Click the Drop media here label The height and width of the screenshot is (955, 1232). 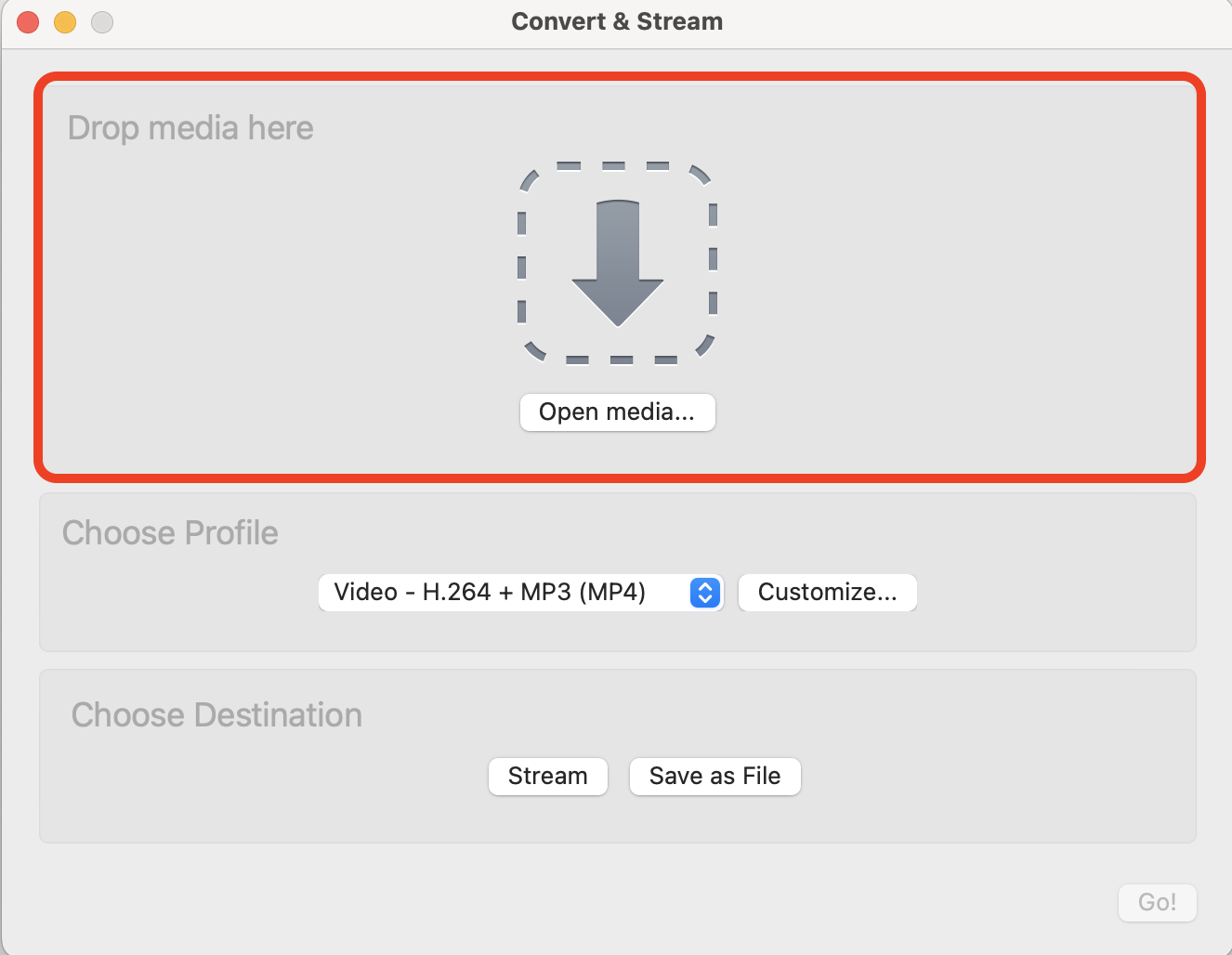(190, 127)
